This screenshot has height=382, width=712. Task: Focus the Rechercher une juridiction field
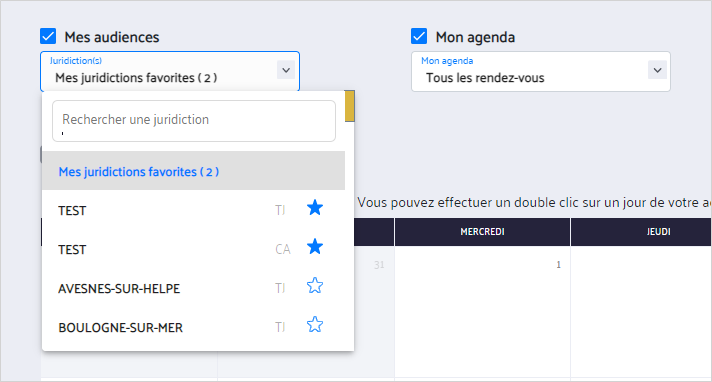coord(194,121)
